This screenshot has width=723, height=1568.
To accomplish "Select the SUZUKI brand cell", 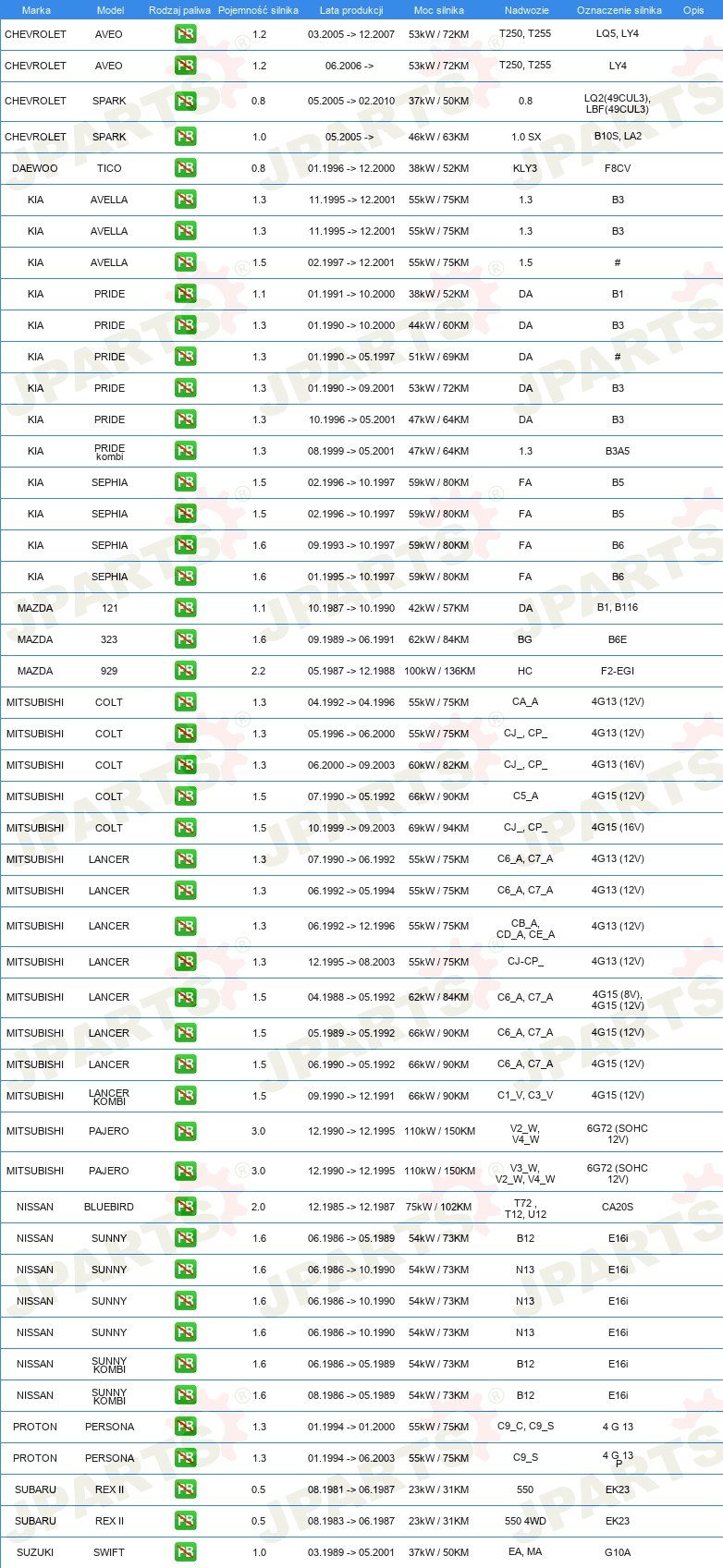I will click(35, 1552).
